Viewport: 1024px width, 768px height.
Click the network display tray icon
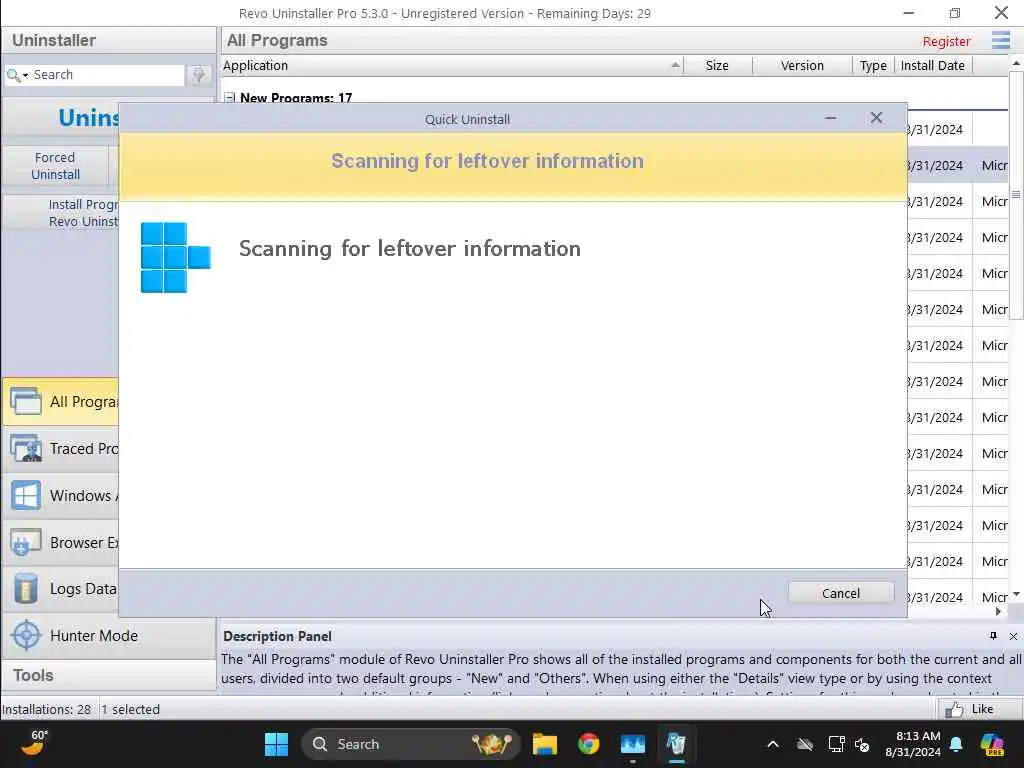pyautogui.click(x=836, y=744)
